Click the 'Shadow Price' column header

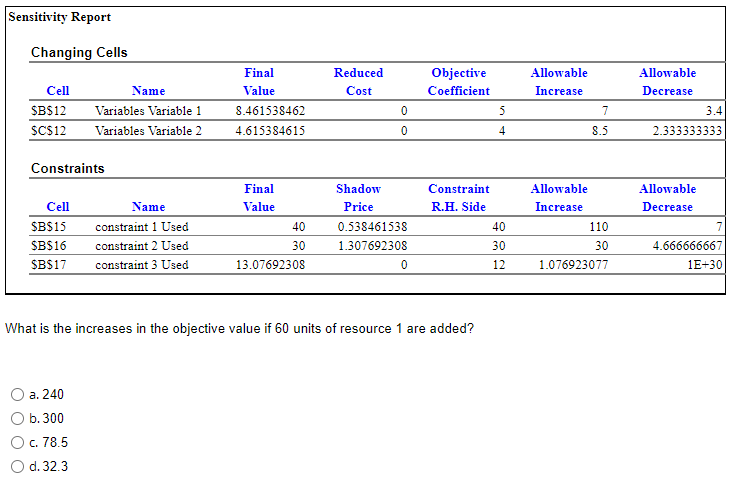click(x=359, y=198)
